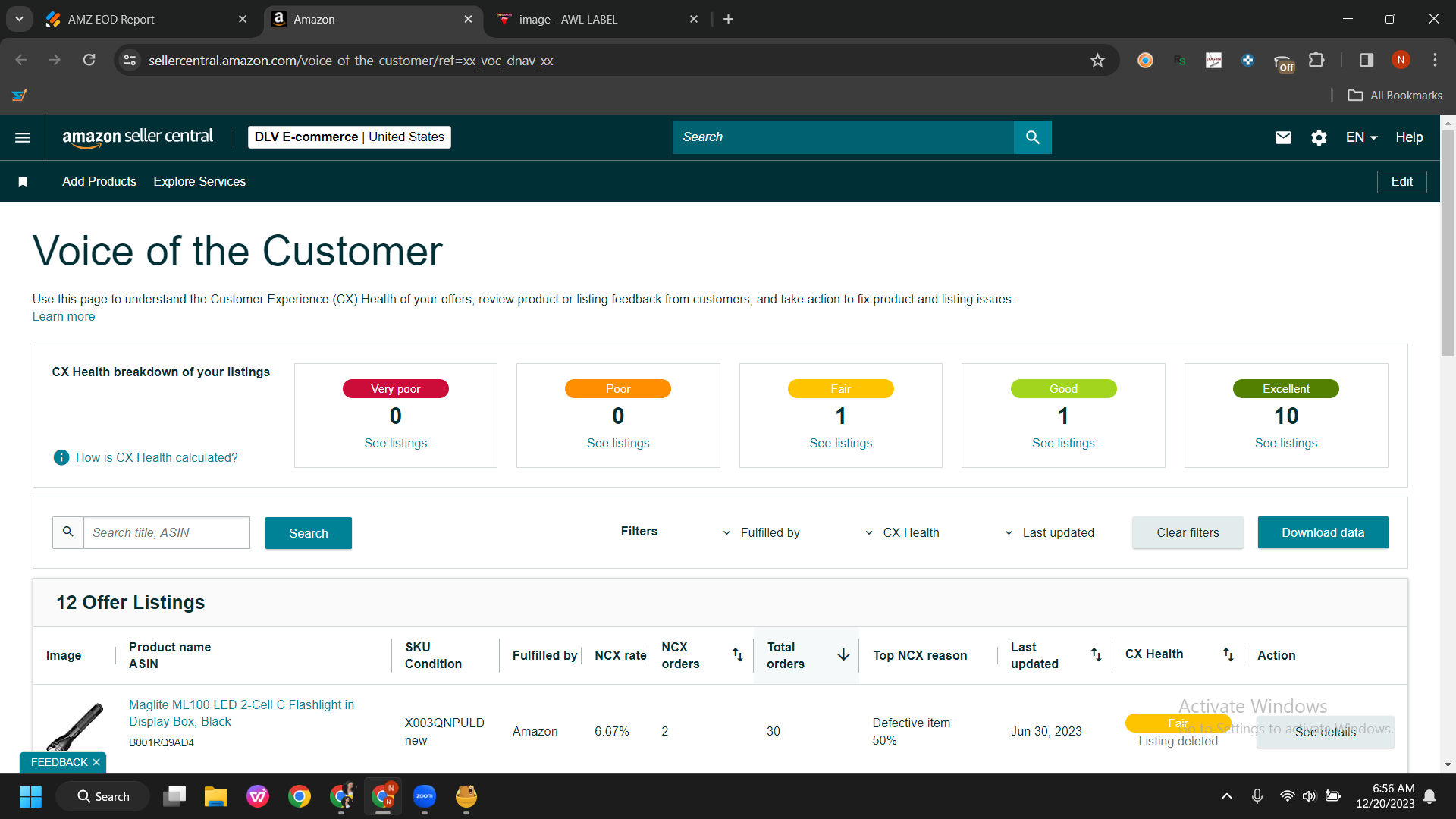This screenshot has width=1456, height=819.
Task: Open Zoom from taskbar
Action: coord(425,796)
